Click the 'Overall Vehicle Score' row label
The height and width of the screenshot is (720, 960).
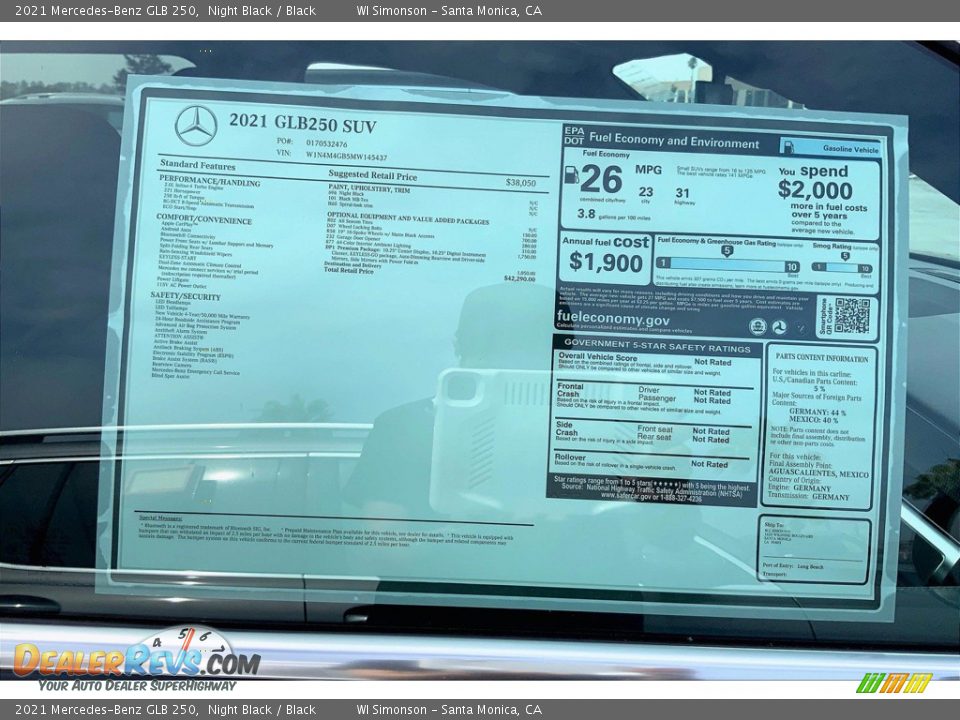(598, 357)
